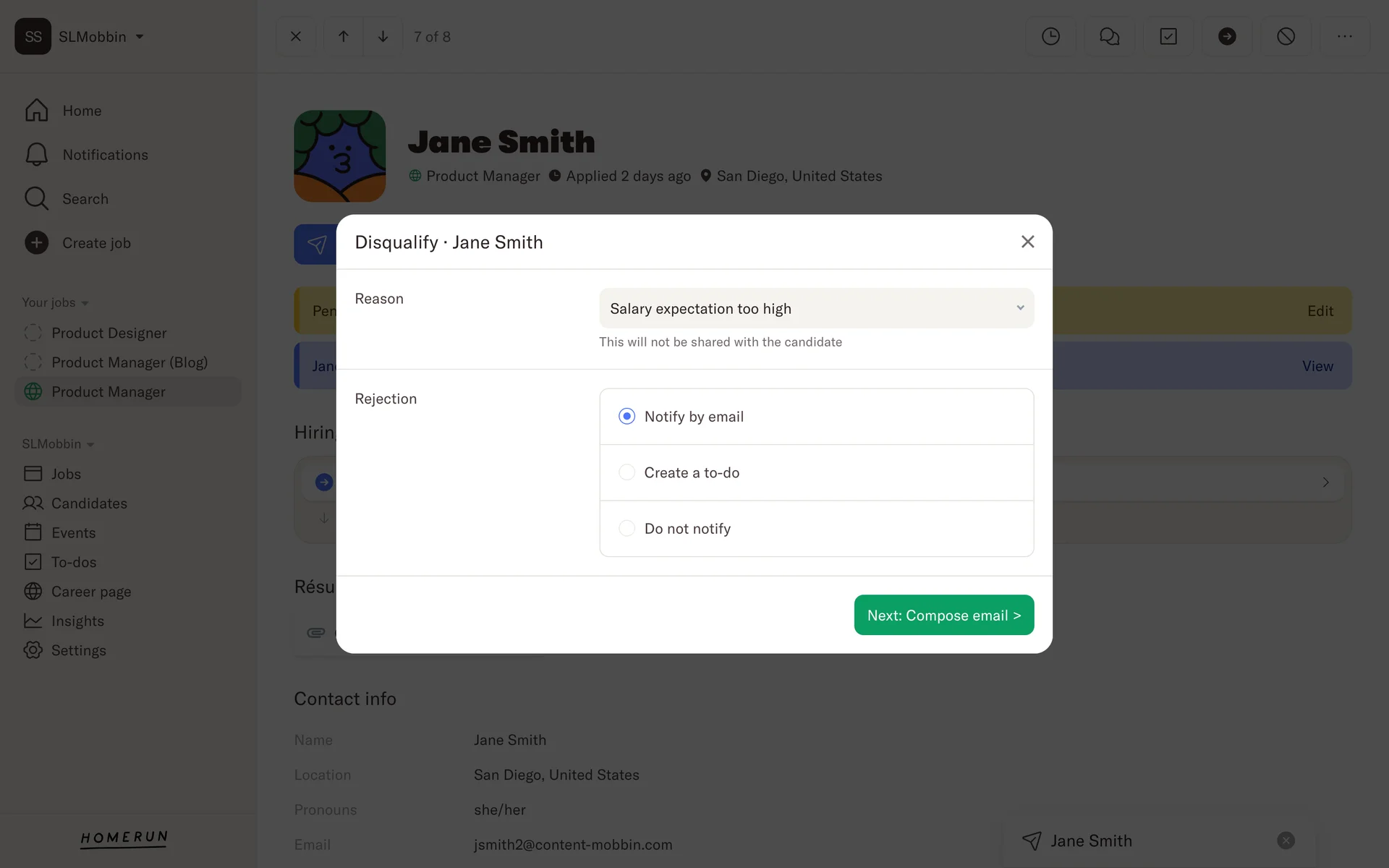Go to previous candidate with up arrow
Viewport: 1389px width, 868px height.
(x=343, y=36)
